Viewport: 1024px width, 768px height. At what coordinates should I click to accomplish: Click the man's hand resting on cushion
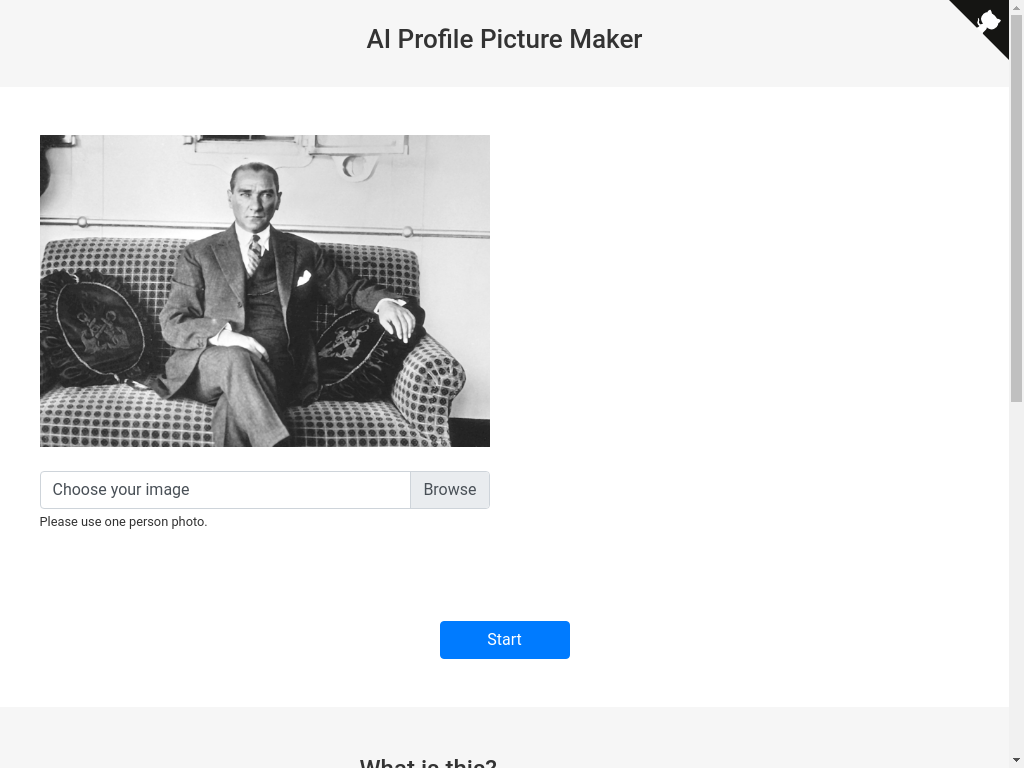pyautogui.click(x=398, y=320)
